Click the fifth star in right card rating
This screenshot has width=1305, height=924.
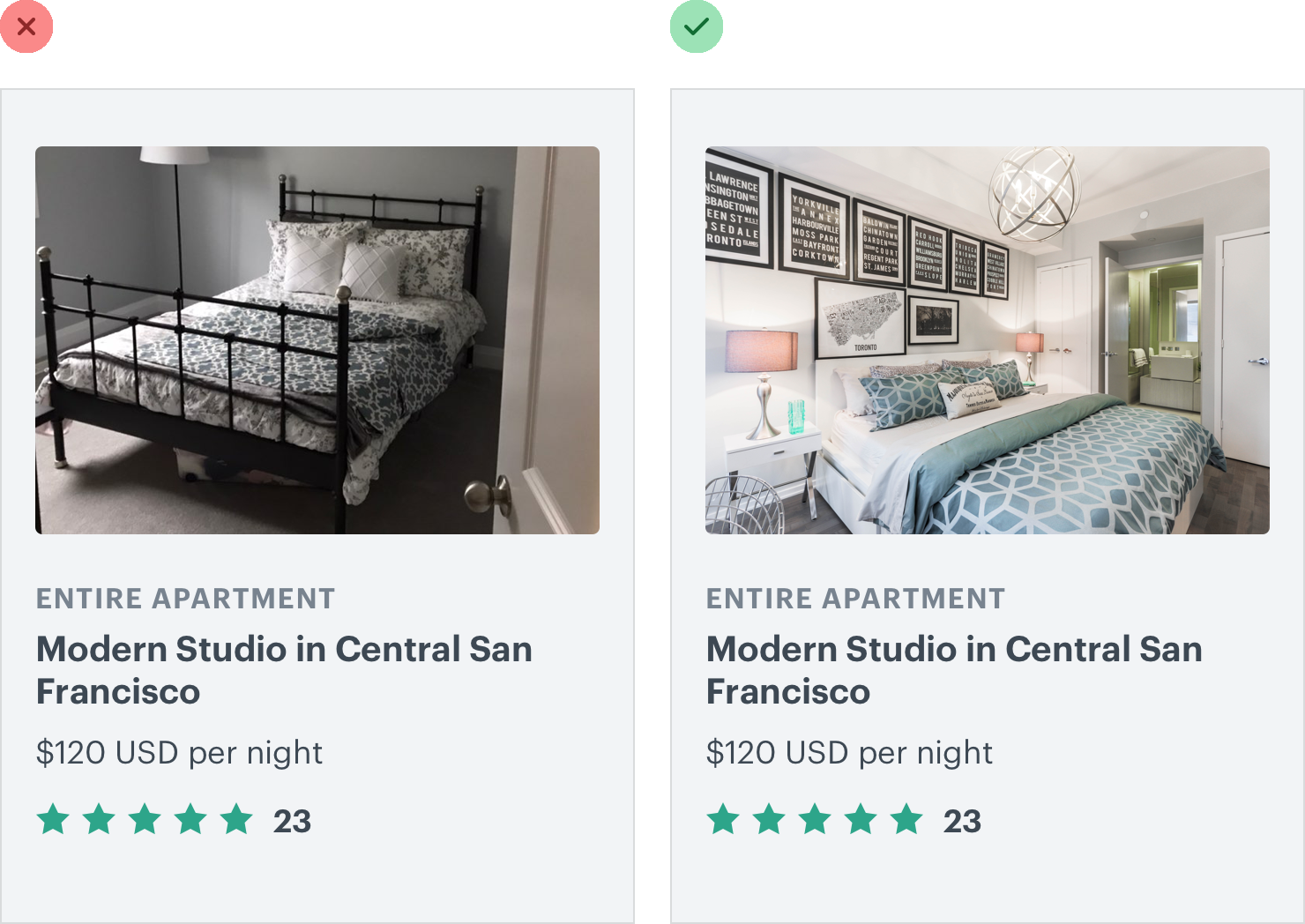pos(906,819)
